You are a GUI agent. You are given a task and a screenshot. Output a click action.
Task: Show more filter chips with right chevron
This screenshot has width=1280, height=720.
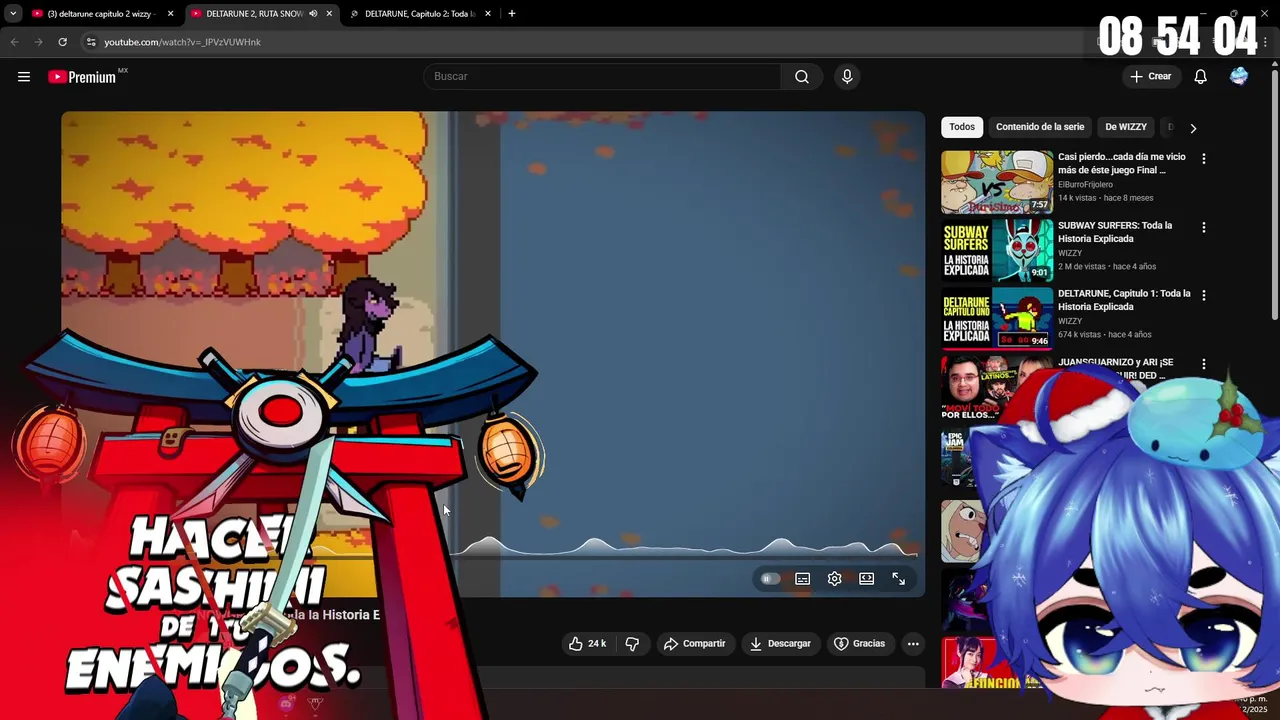click(x=1193, y=128)
